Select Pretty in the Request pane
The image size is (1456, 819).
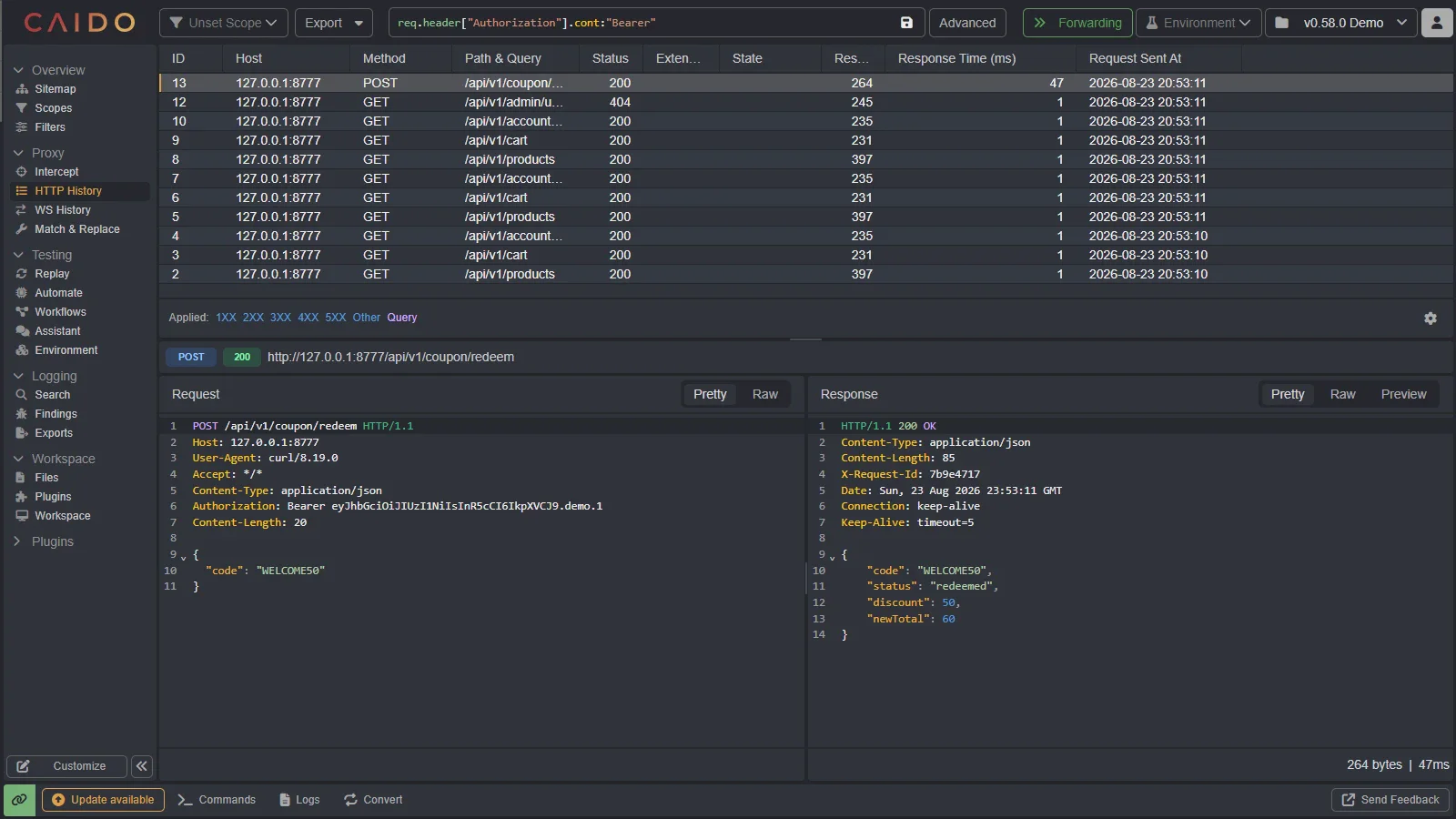(710, 394)
